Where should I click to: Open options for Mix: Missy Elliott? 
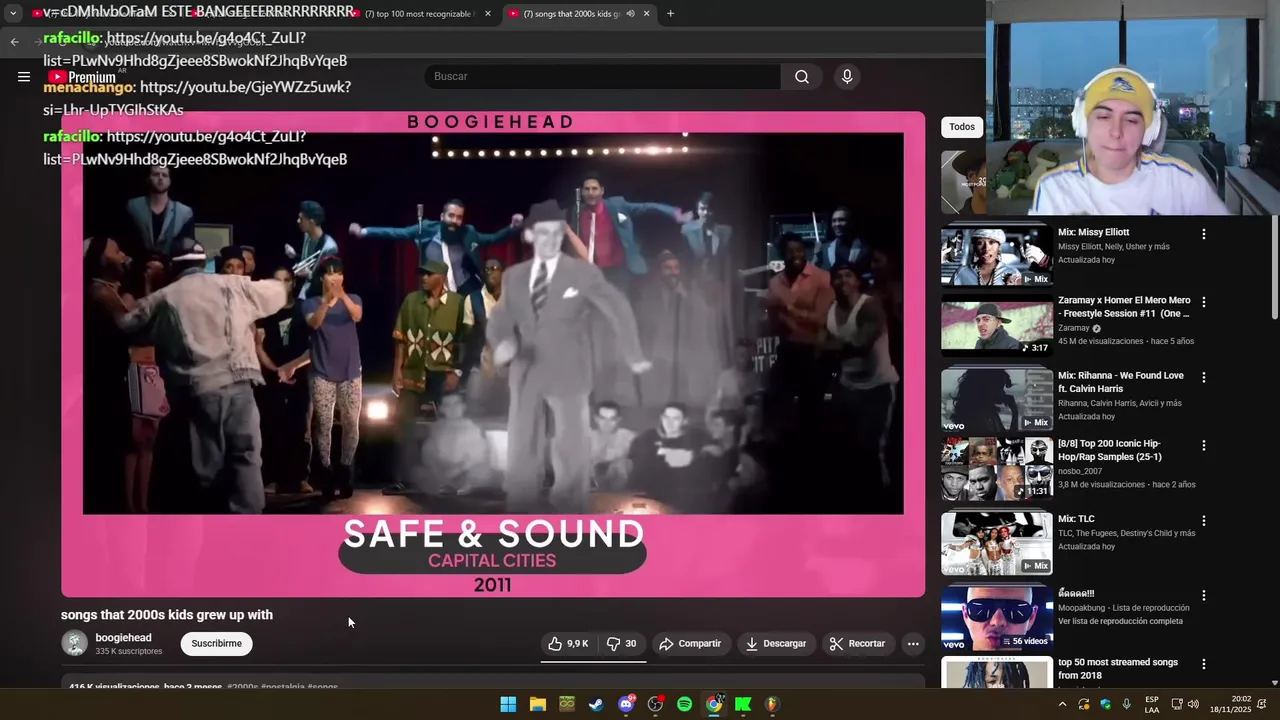coord(1204,234)
